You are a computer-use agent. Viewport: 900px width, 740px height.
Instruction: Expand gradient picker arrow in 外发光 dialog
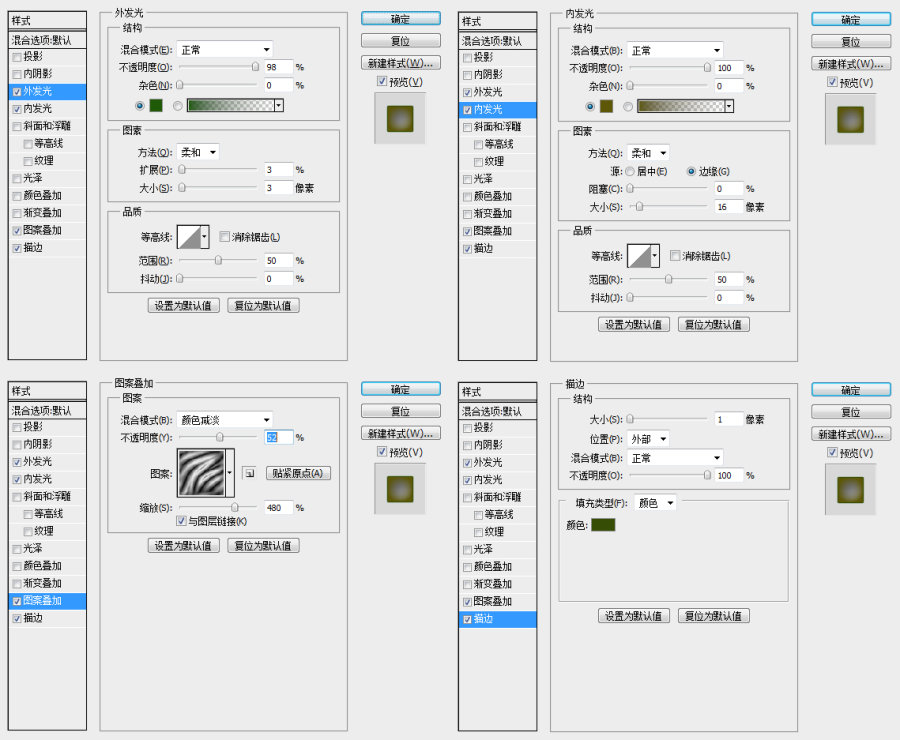coord(279,105)
